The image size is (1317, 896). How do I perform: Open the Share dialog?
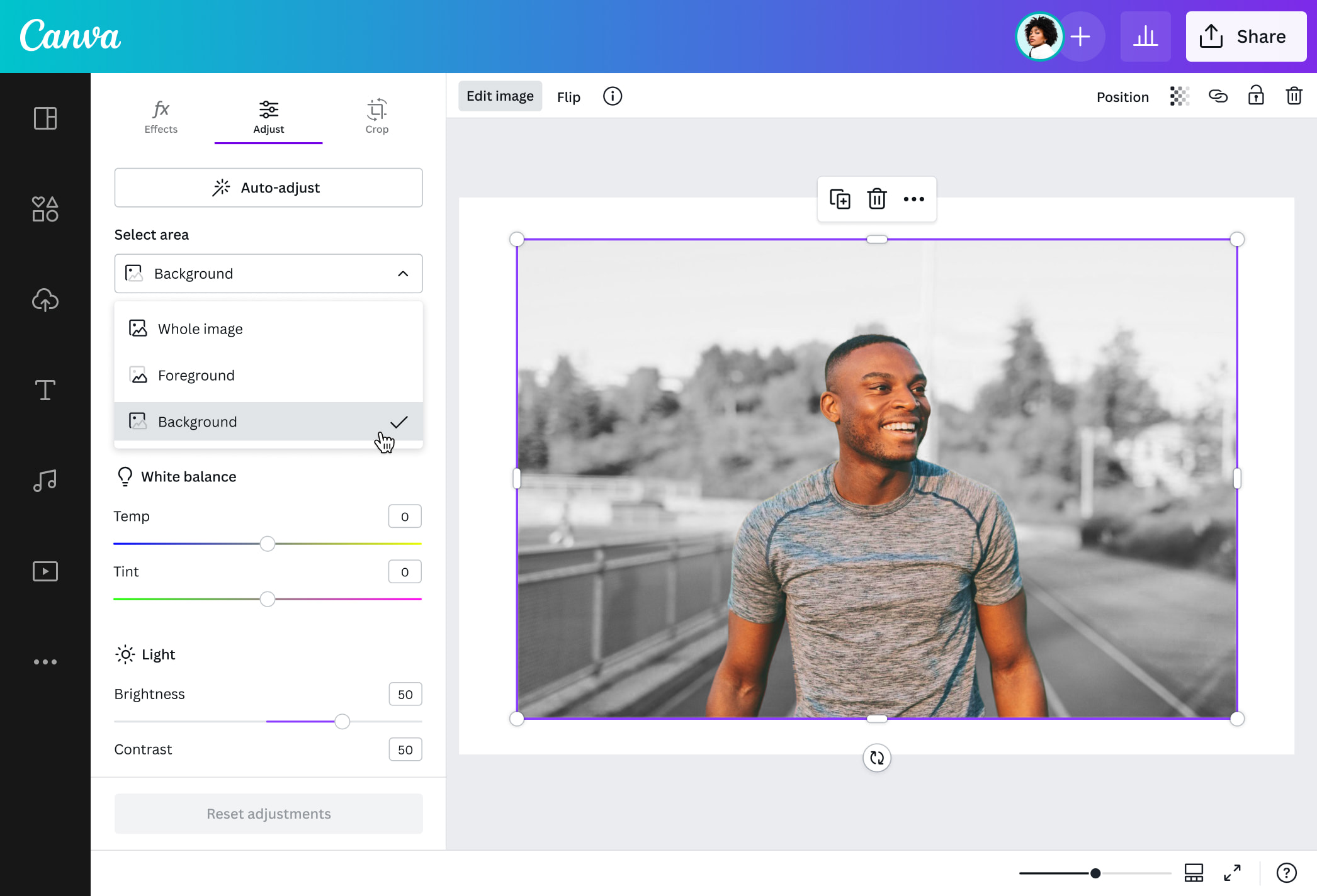tap(1245, 36)
